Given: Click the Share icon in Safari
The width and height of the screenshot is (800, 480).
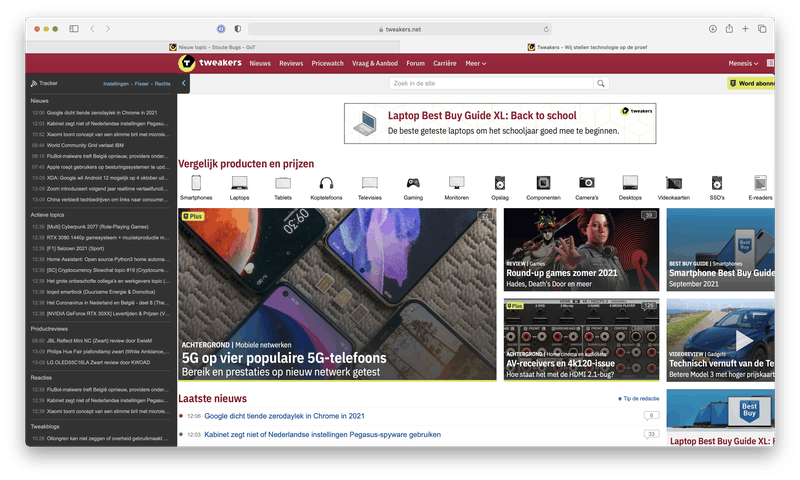Looking at the screenshot, I should (x=730, y=29).
